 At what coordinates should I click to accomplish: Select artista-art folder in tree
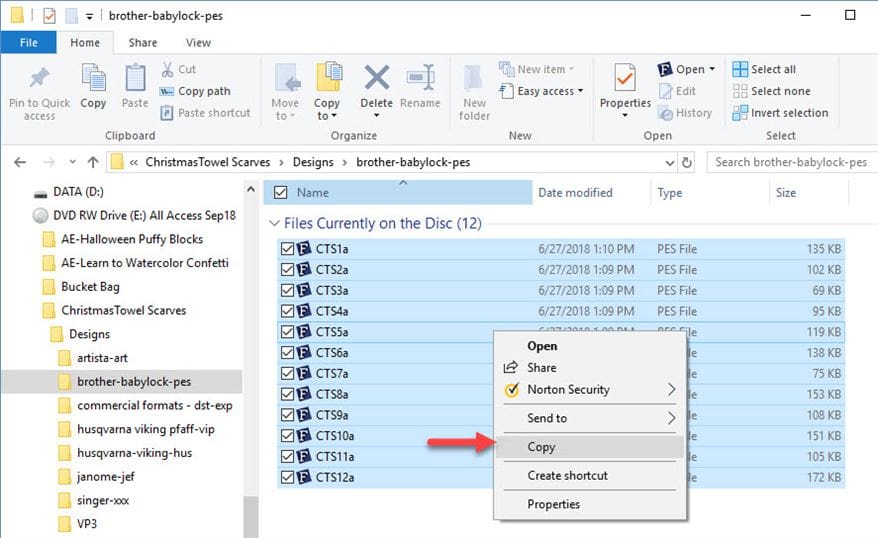(x=102, y=358)
